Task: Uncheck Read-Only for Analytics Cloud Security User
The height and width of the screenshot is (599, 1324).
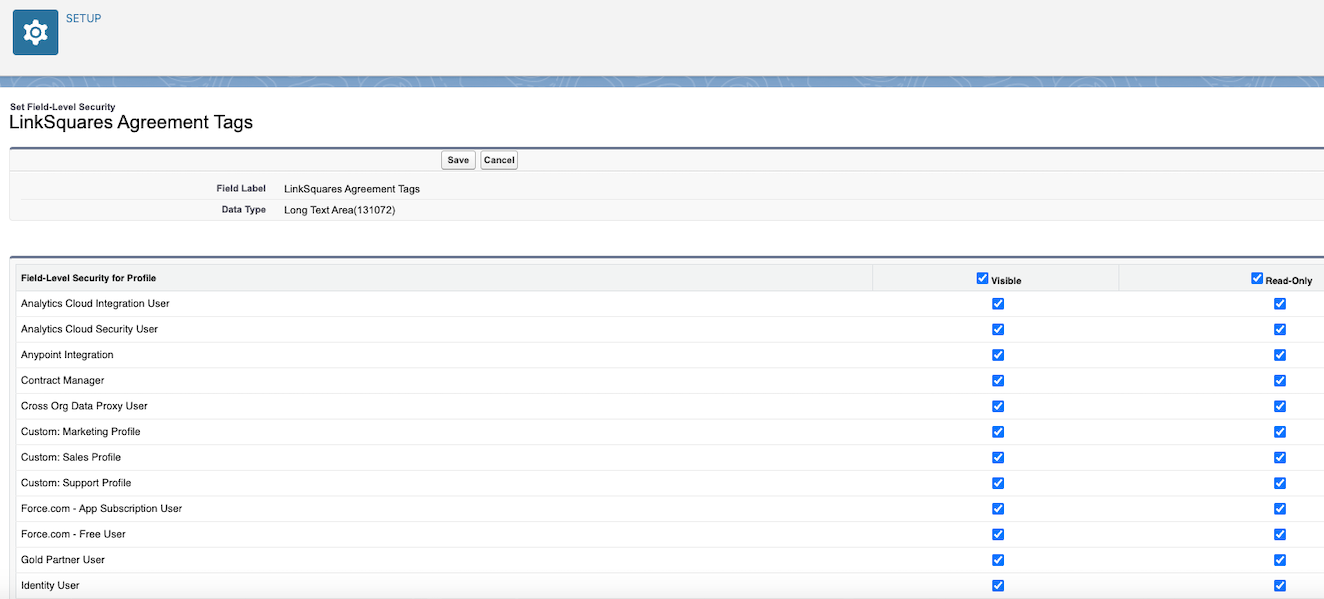Action: (1280, 329)
